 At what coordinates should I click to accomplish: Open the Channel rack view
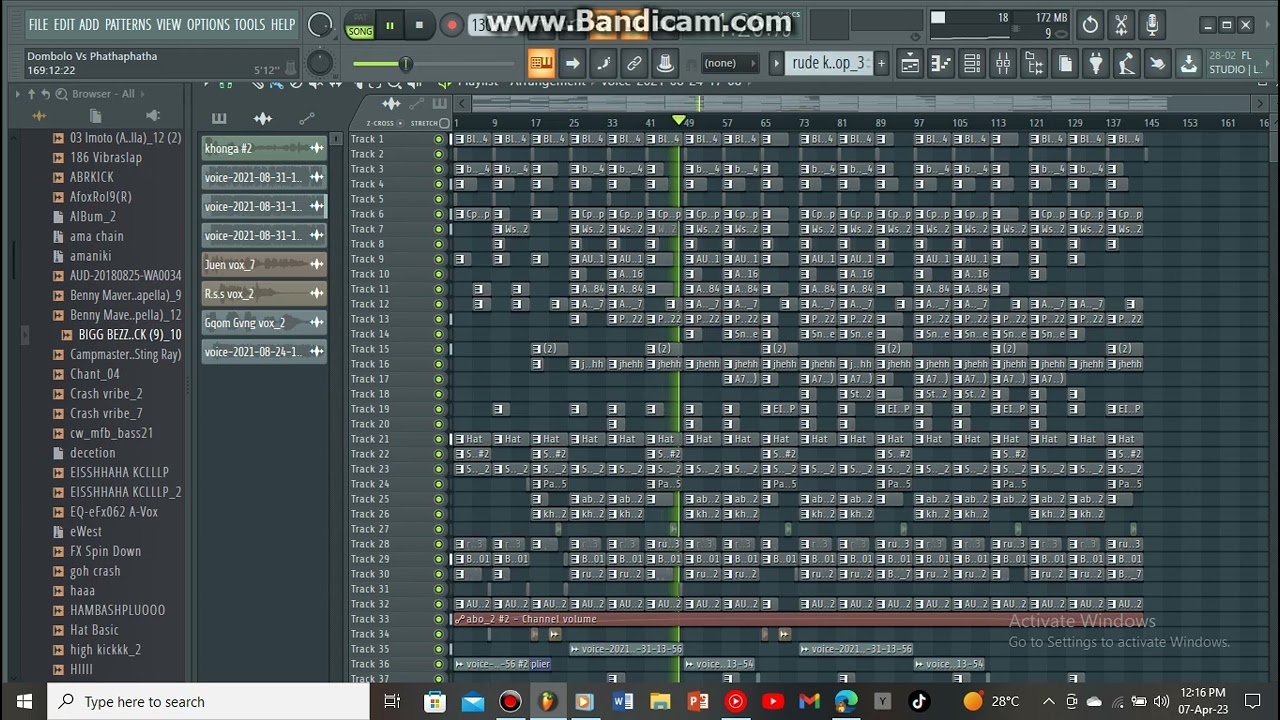click(x=972, y=64)
